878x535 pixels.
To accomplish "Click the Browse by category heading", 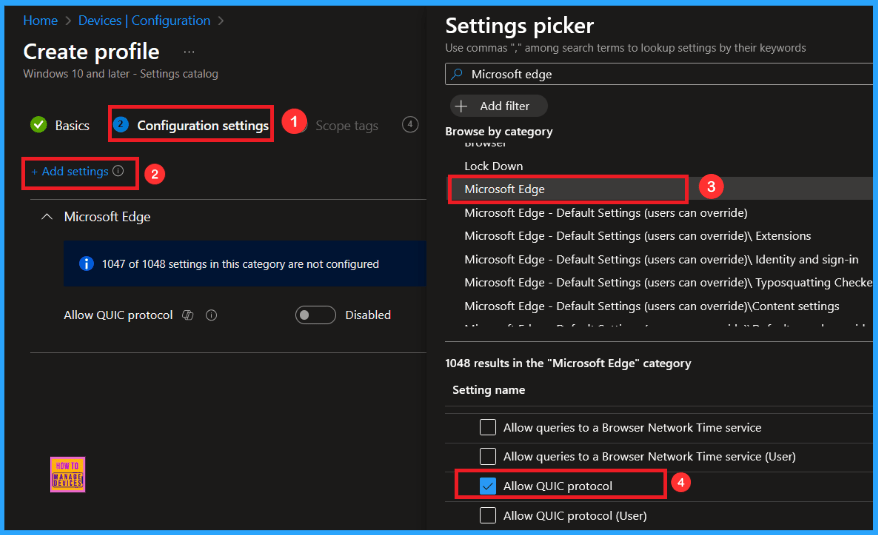I will [x=499, y=131].
